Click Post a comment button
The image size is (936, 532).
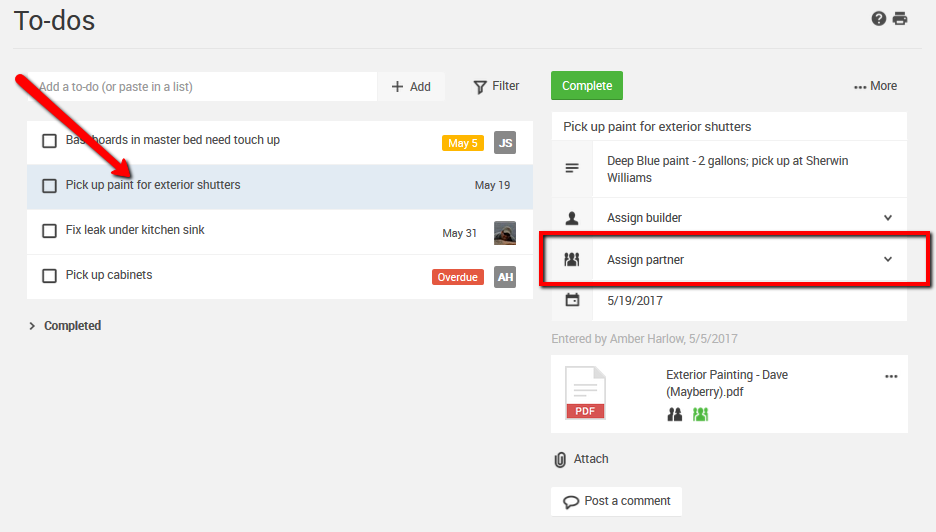coord(616,501)
